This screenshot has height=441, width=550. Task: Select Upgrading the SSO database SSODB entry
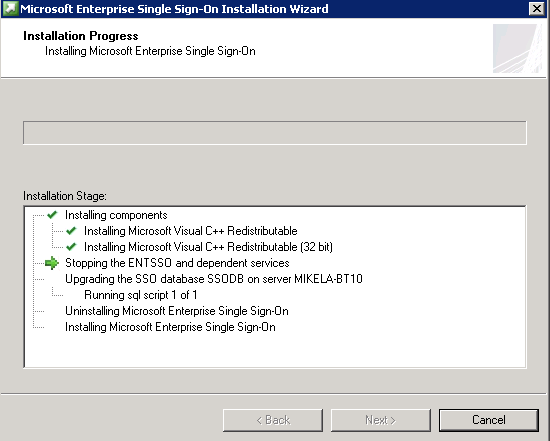[214, 279]
